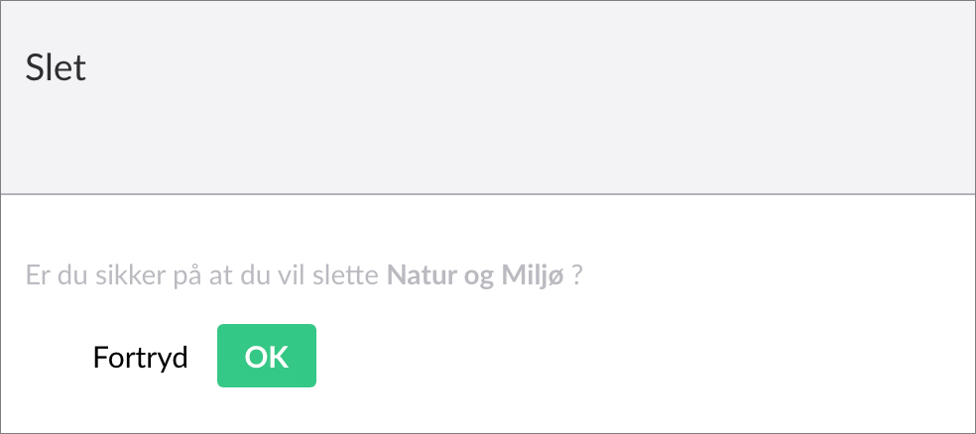Image resolution: width=976 pixels, height=434 pixels.
Task: Confirm deleting Natur og Miljø with OK
Action: 266,356
